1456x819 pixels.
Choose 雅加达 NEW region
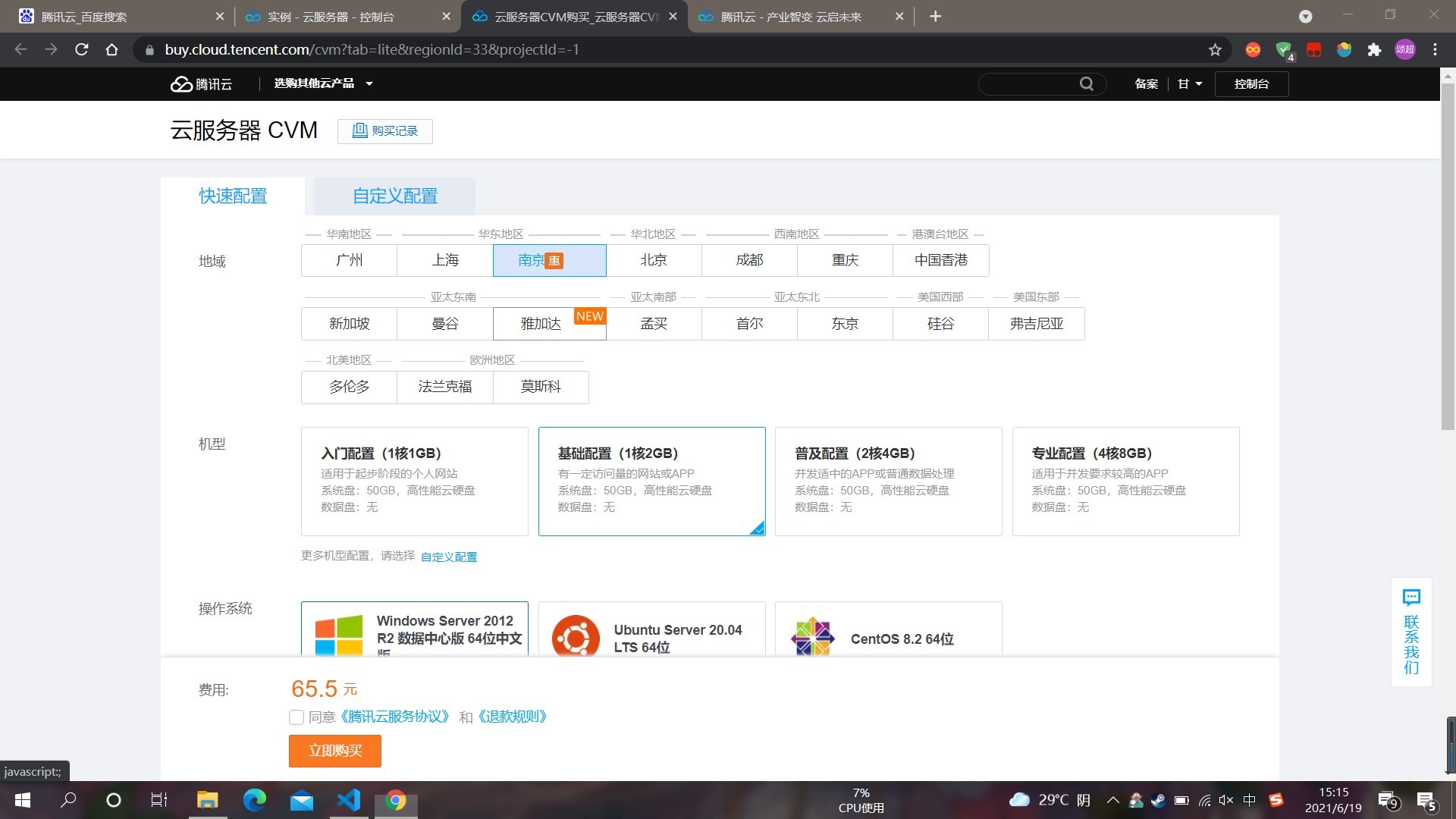[549, 324]
